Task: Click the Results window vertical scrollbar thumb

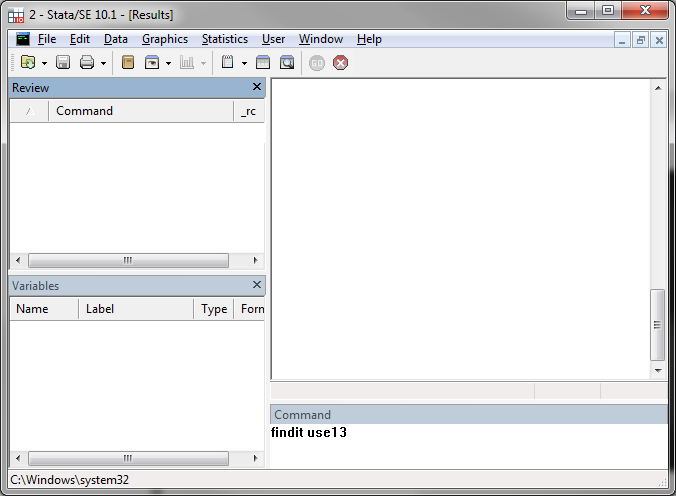Action: pos(657,325)
